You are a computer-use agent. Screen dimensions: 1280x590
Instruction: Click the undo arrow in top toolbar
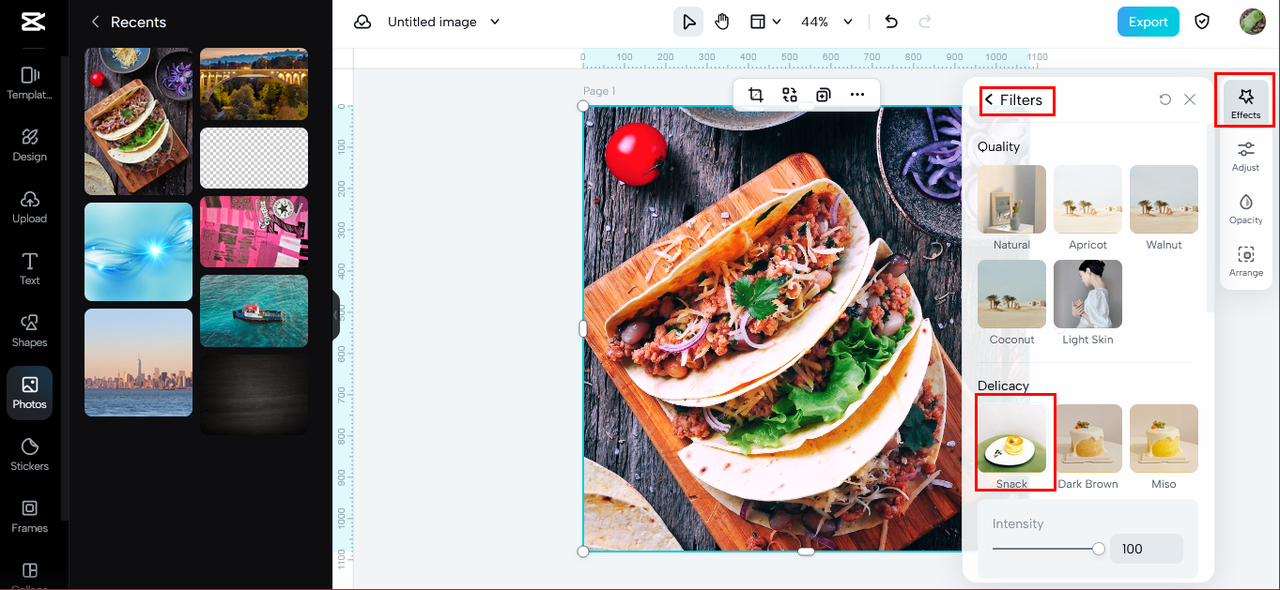[x=891, y=22]
